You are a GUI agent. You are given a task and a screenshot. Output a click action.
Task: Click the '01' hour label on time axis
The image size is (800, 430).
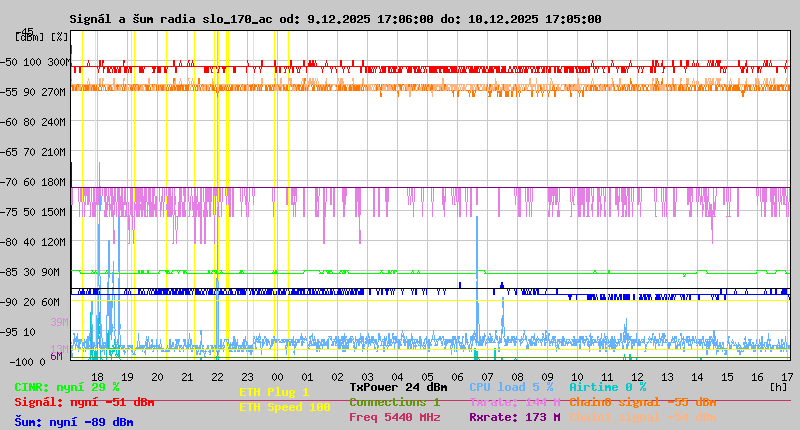coord(307,377)
